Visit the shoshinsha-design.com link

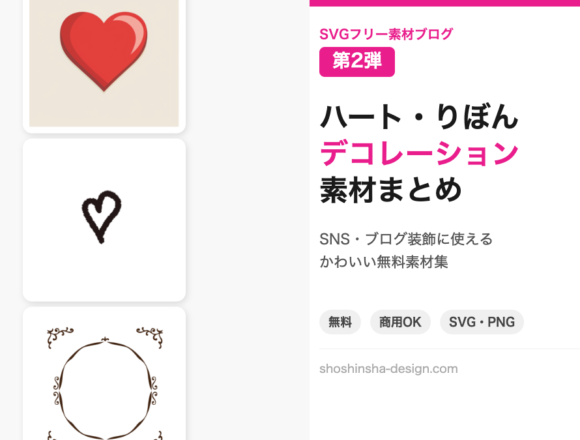[388, 369]
